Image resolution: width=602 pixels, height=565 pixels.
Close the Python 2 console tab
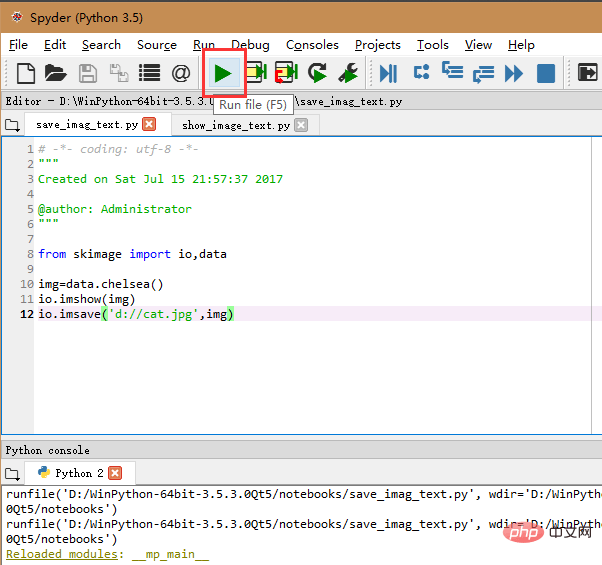(x=115, y=473)
